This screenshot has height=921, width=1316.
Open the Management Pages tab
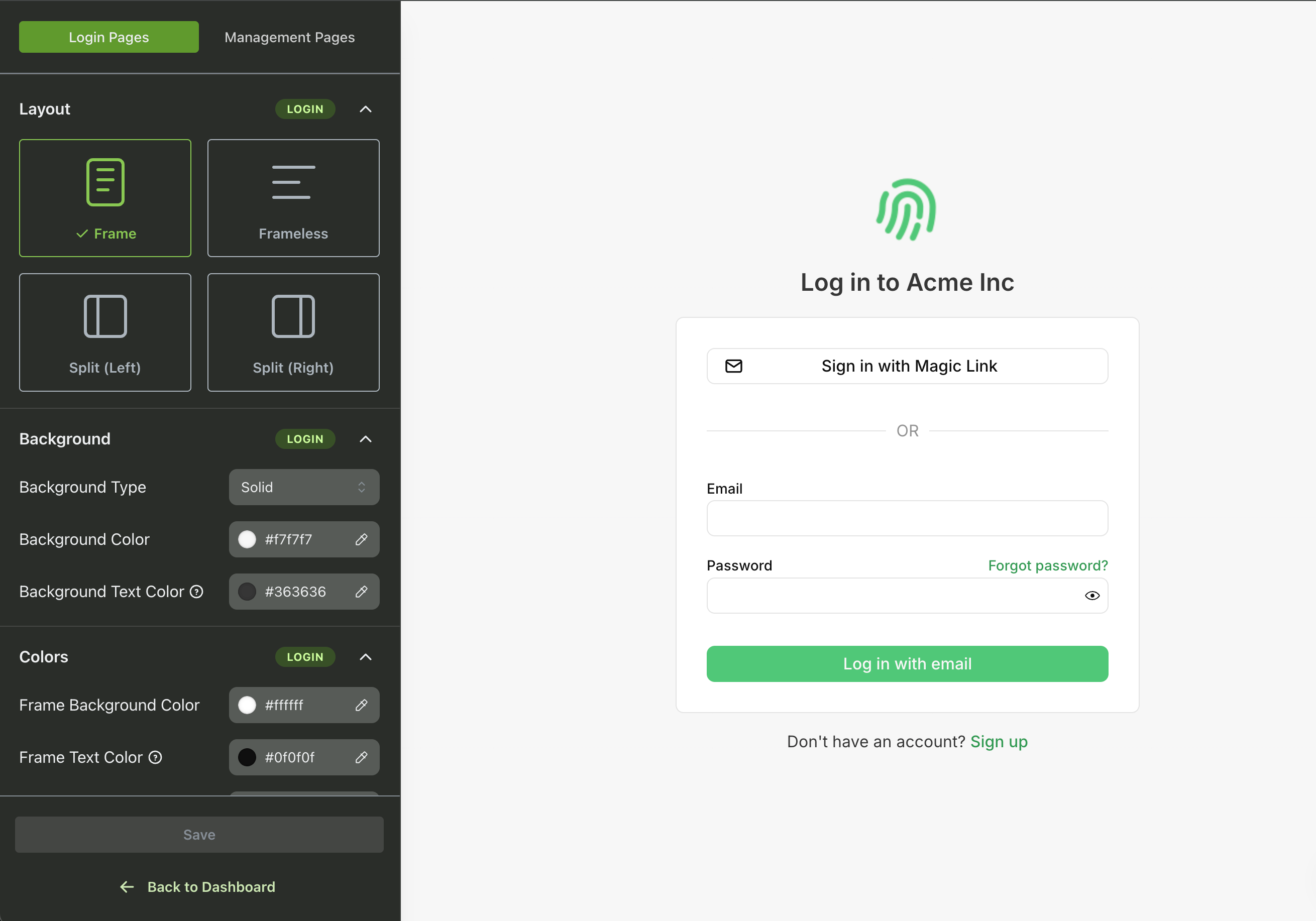[289, 37]
